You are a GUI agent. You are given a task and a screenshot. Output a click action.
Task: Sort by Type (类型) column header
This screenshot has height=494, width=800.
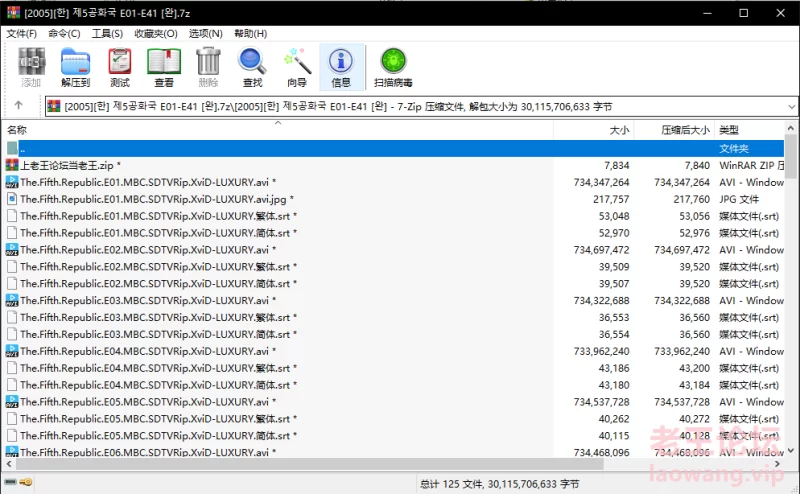point(749,130)
